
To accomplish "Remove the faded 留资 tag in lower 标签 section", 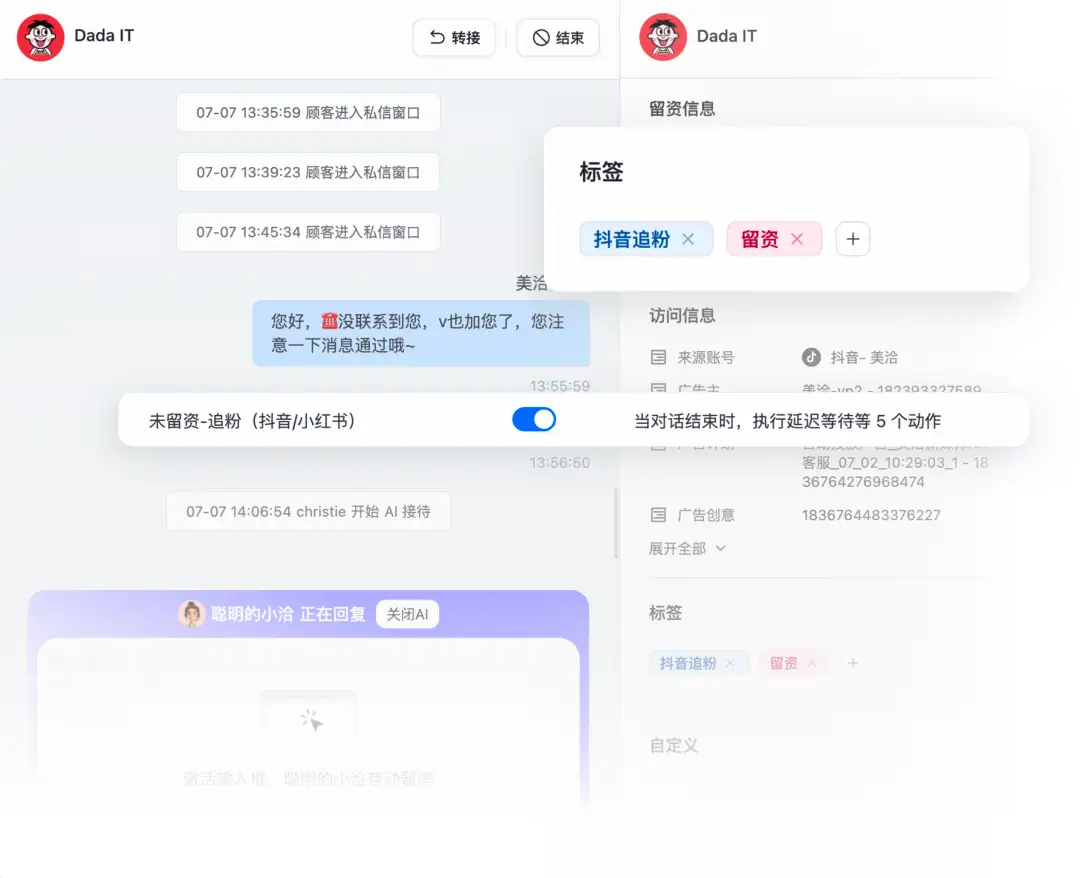I will coord(812,663).
